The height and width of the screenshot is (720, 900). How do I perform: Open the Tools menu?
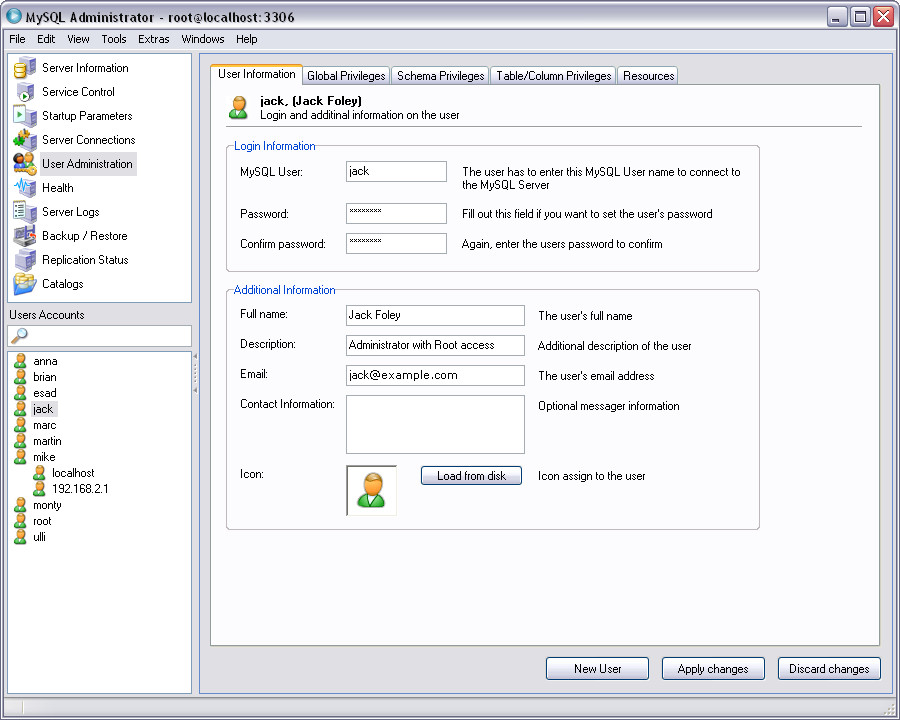(114, 39)
